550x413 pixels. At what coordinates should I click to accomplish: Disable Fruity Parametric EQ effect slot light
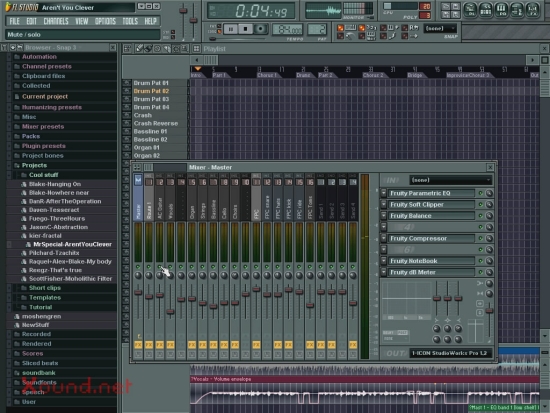click(x=481, y=193)
